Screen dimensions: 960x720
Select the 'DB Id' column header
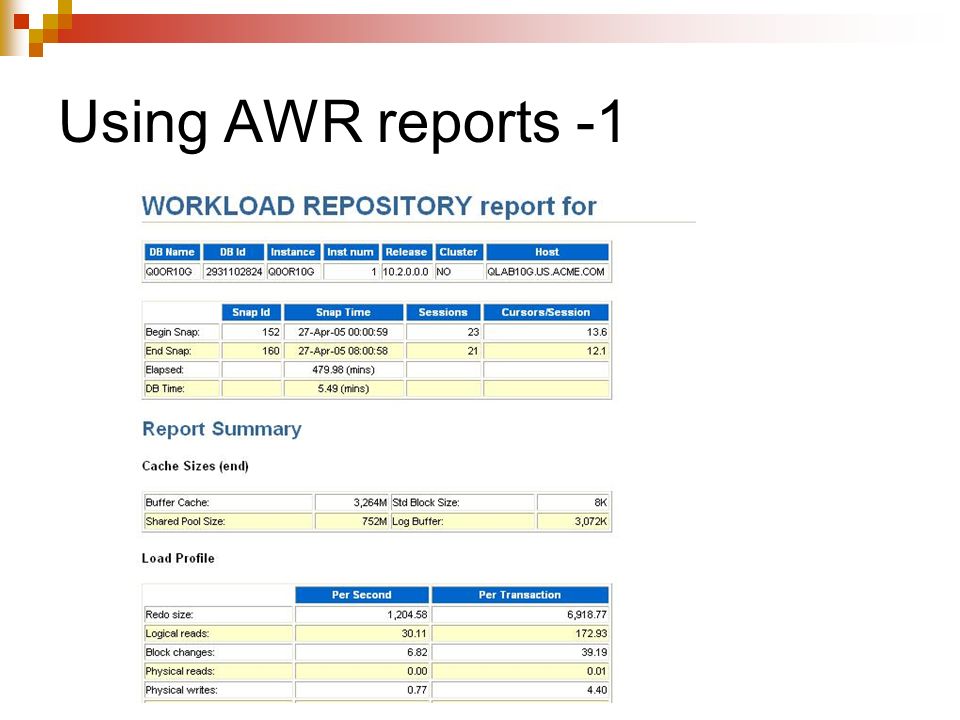(233, 252)
